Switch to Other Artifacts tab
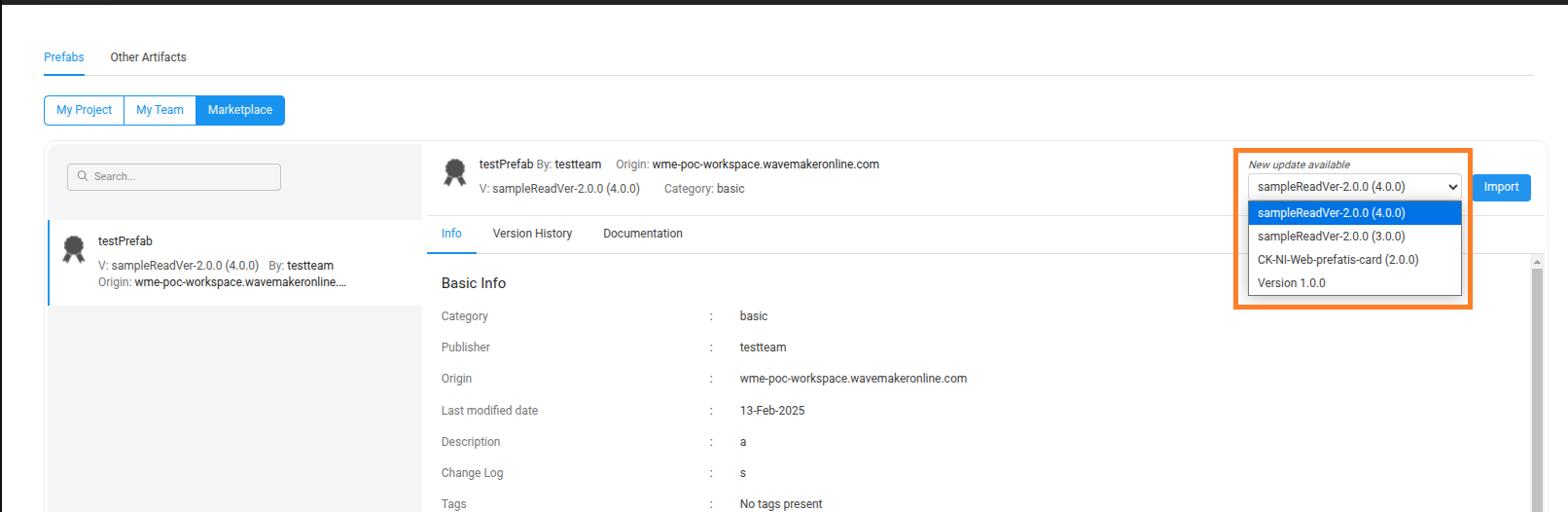This screenshot has height=512, width=1568. [148, 57]
